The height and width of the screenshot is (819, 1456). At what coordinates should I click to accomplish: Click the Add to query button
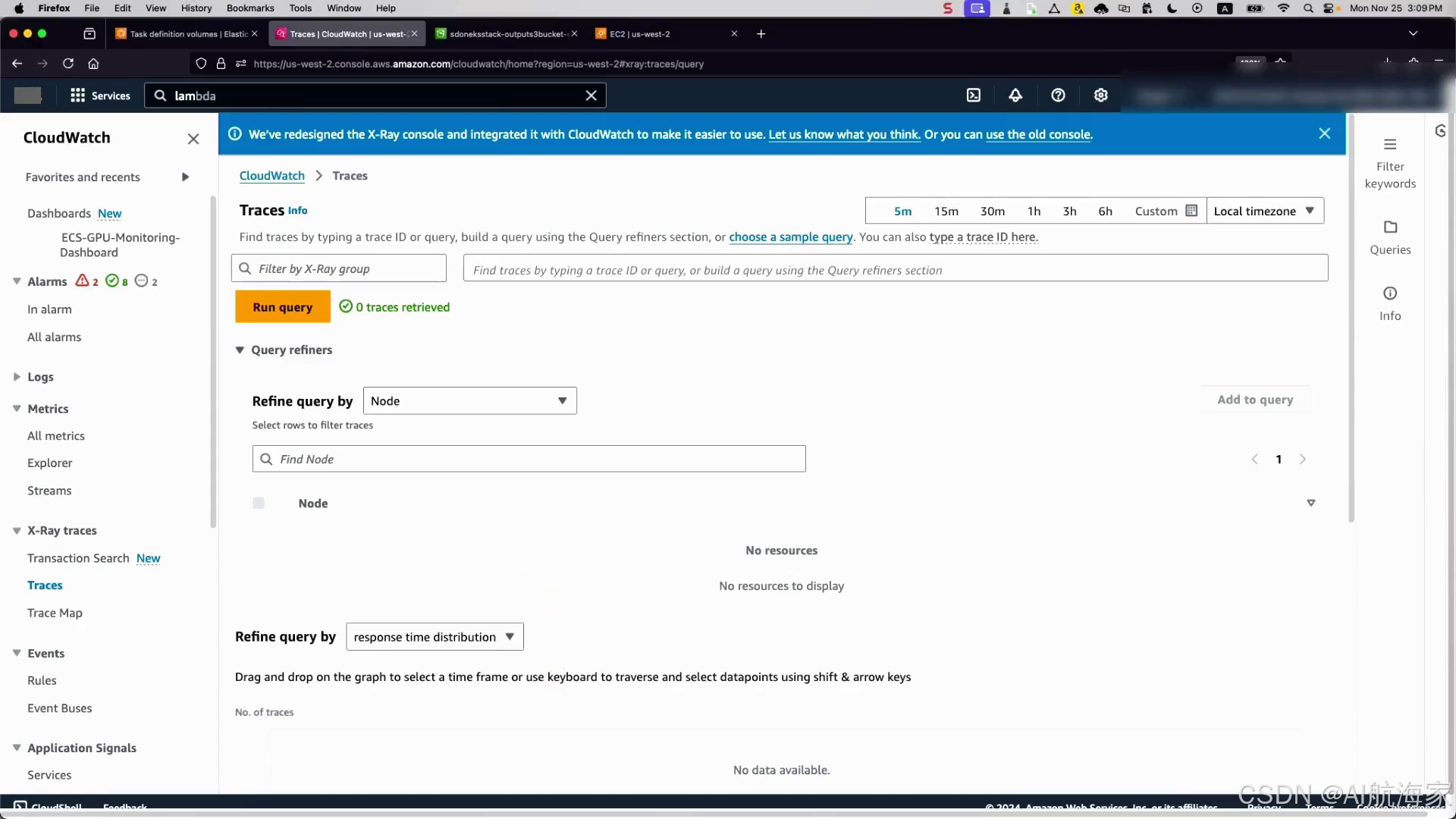1255,400
